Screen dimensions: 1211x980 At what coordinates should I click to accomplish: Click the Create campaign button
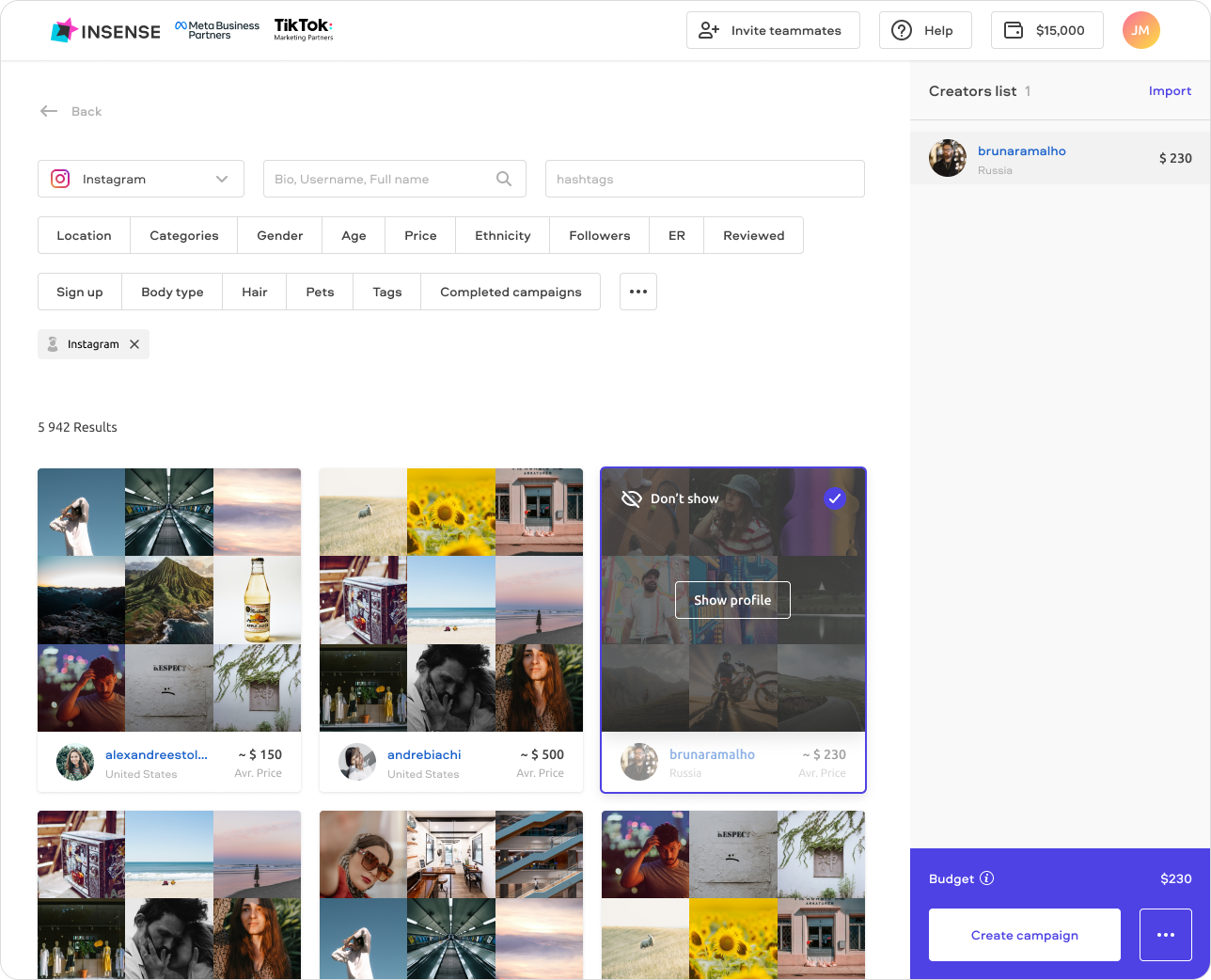[x=1025, y=935]
